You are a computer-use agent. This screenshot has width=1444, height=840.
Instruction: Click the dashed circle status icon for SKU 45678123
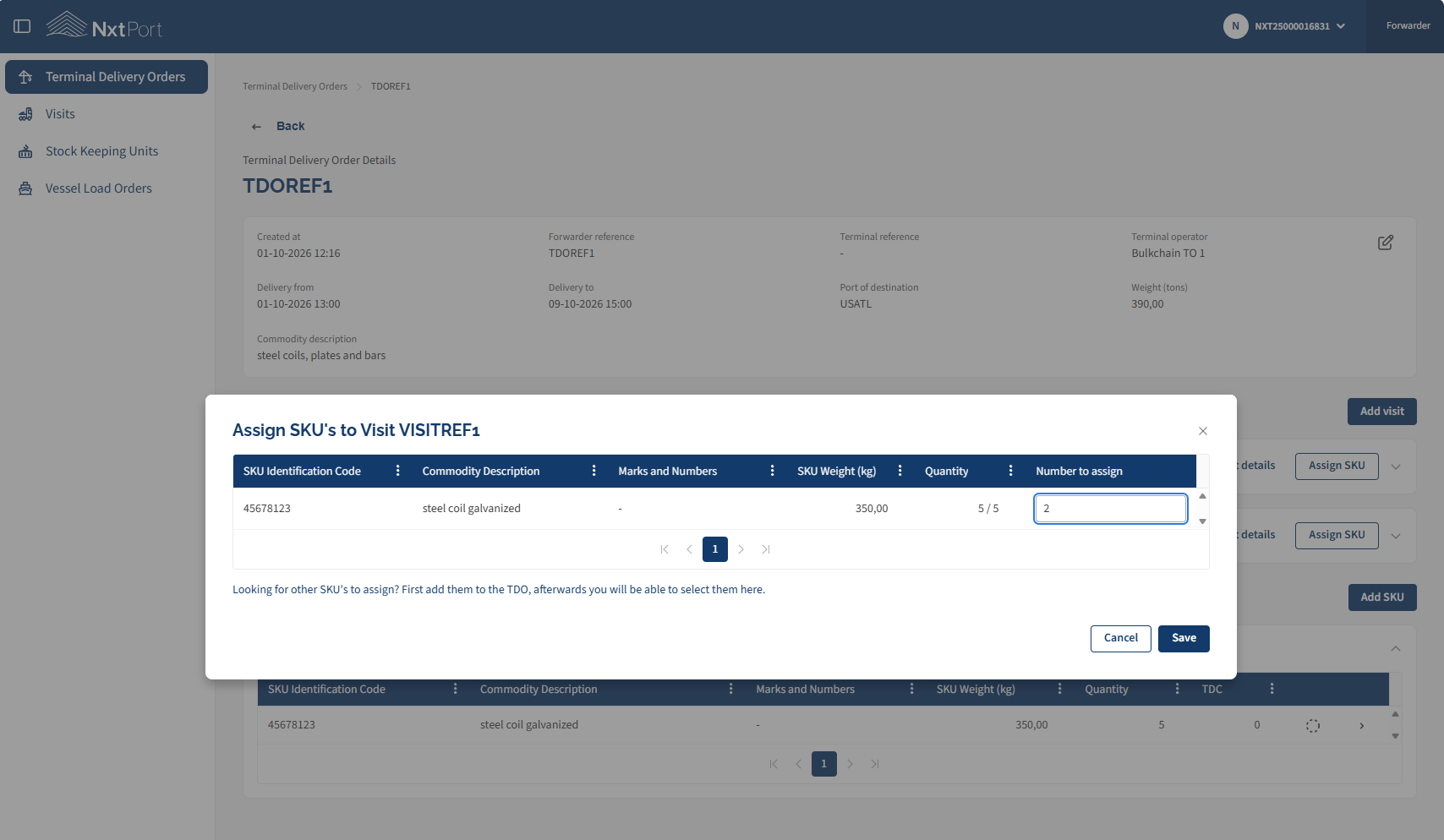pos(1313,726)
